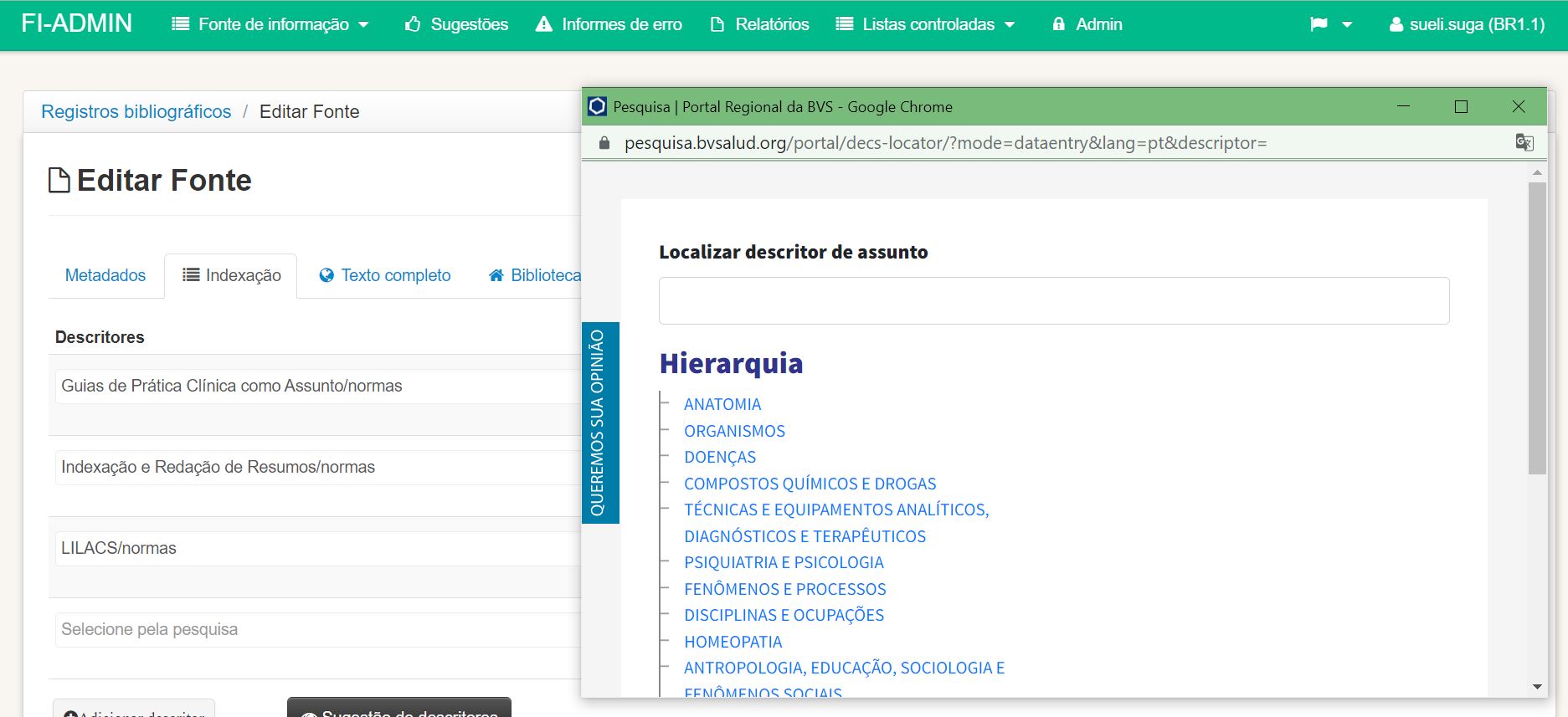1568x717 pixels.
Task: Maximize the Chrome popup window
Action: click(1461, 106)
